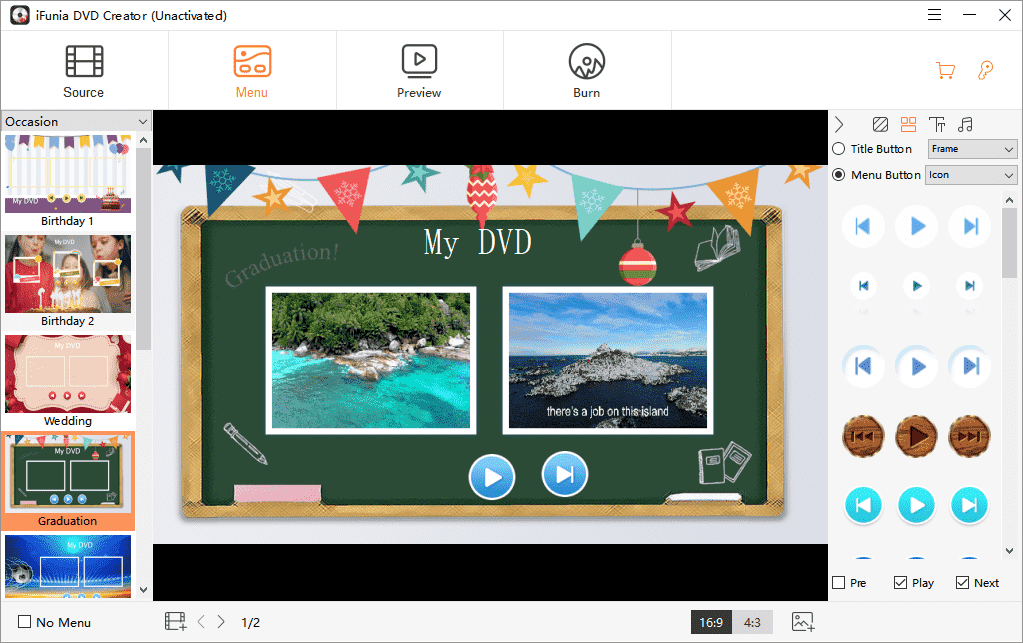The height and width of the screenshot is (643, 1023).
Task: Click the key activation icon
Action: click(985, 70)
